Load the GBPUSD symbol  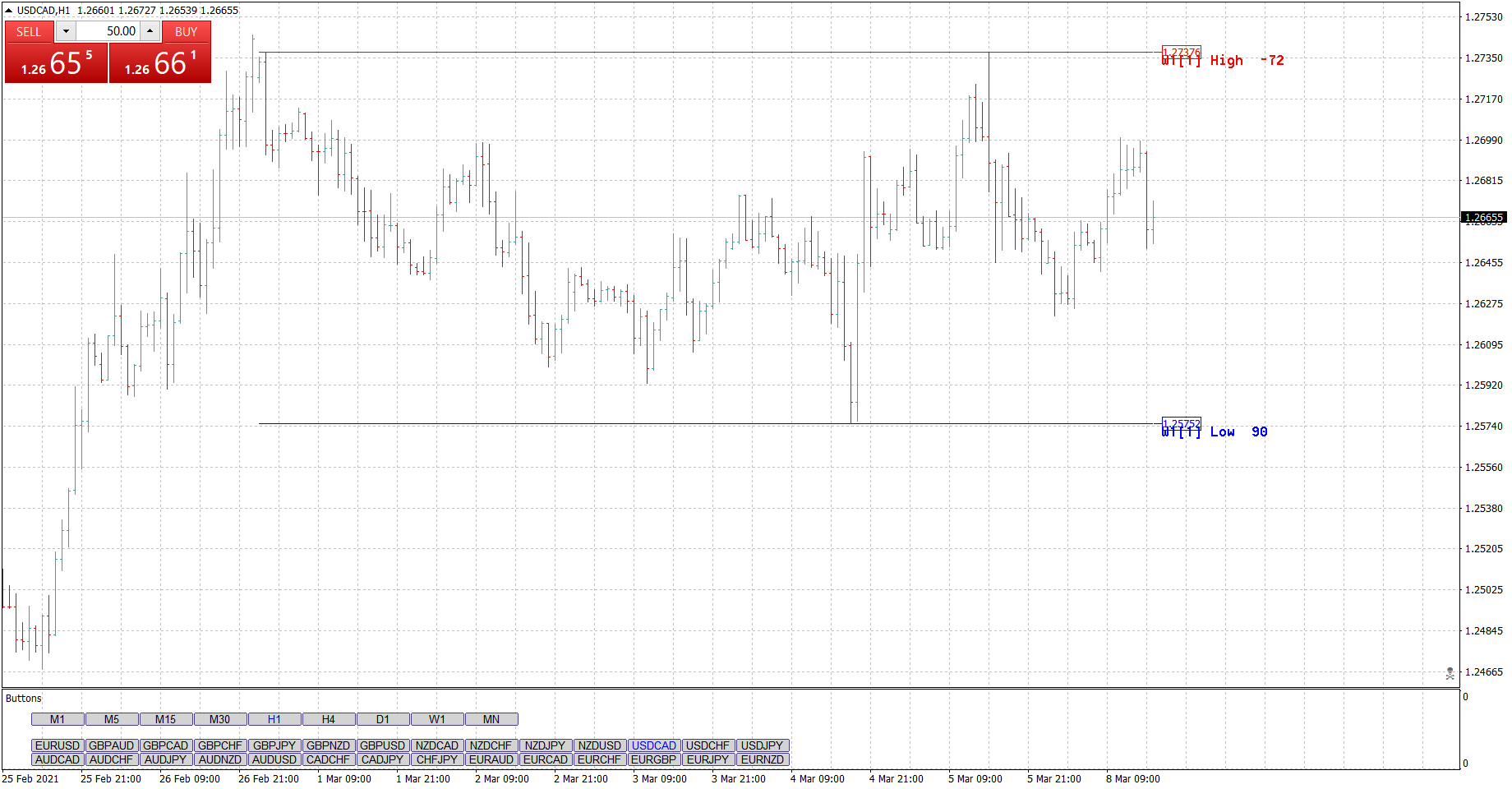pyautogui.click(x=383, y=745)
